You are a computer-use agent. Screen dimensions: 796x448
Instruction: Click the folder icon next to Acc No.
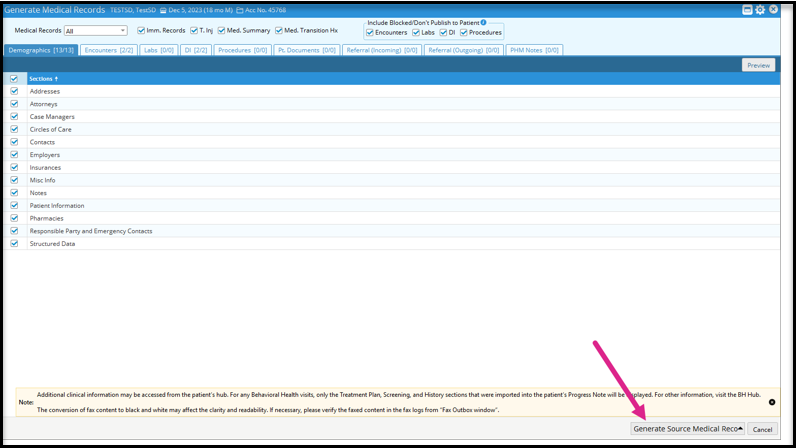click(240, 10)
